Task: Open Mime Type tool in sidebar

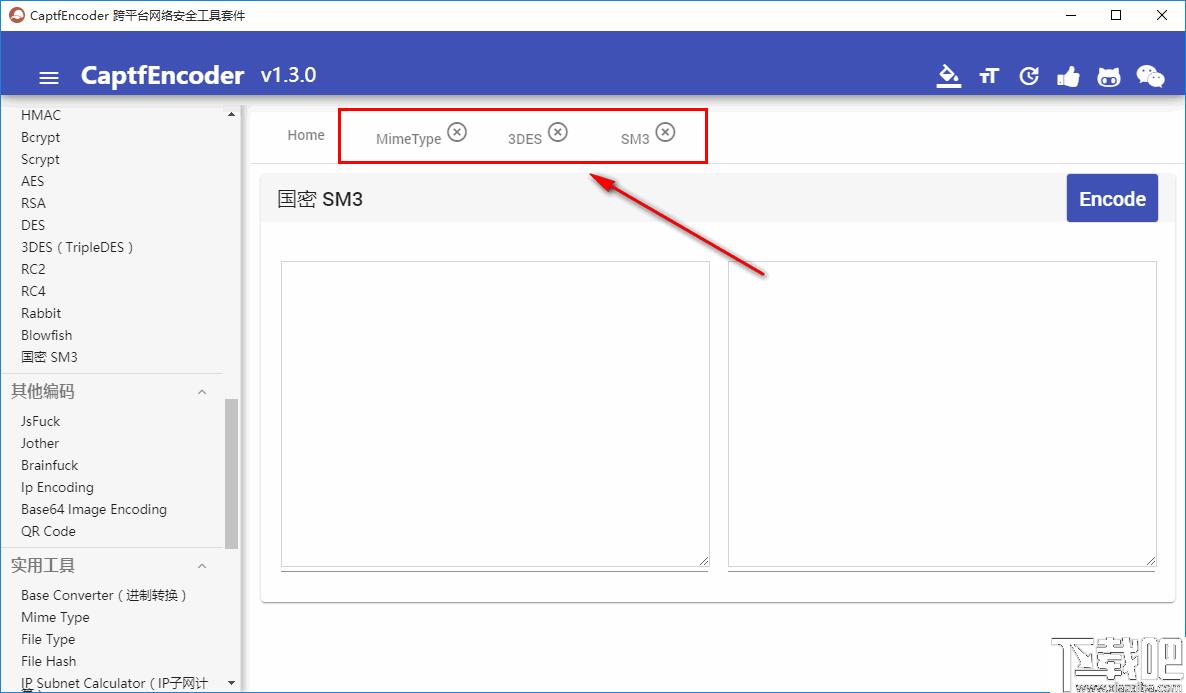Action: [x=55, y=617]
